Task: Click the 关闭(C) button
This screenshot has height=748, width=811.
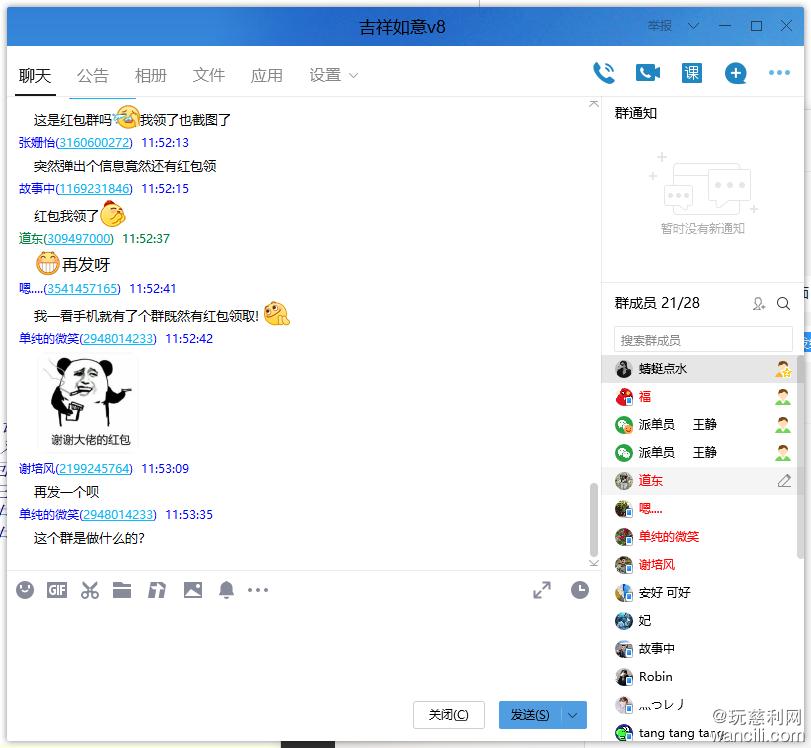Action: [448, 714]
